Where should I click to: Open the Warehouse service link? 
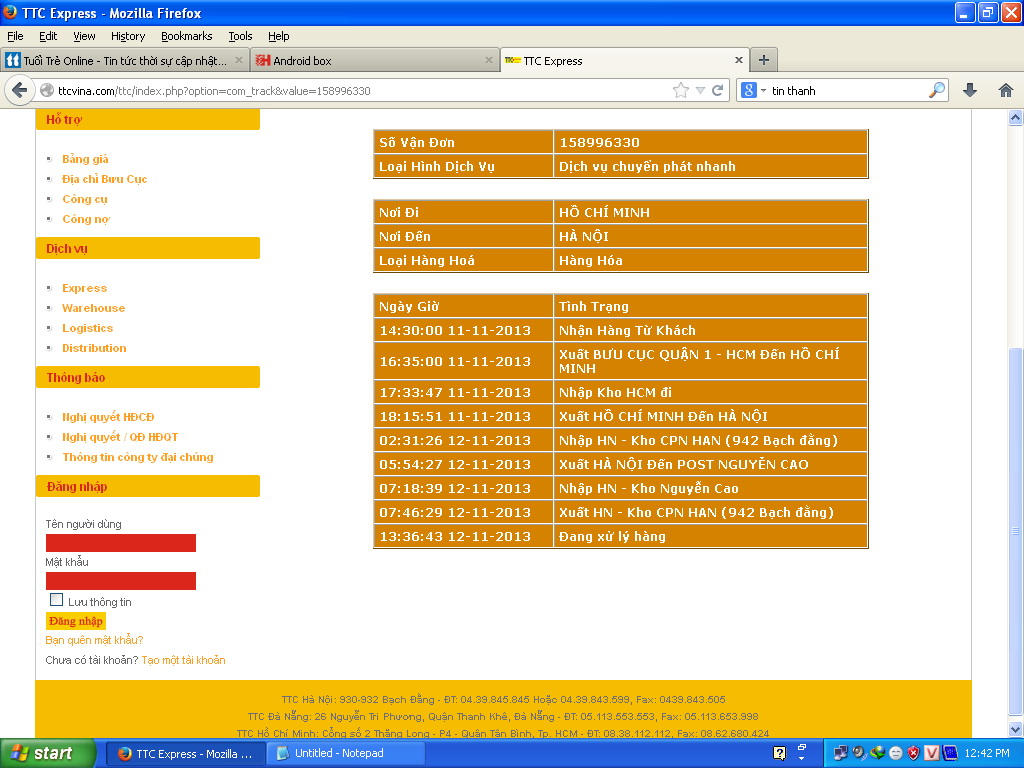(x=93, y=308)
